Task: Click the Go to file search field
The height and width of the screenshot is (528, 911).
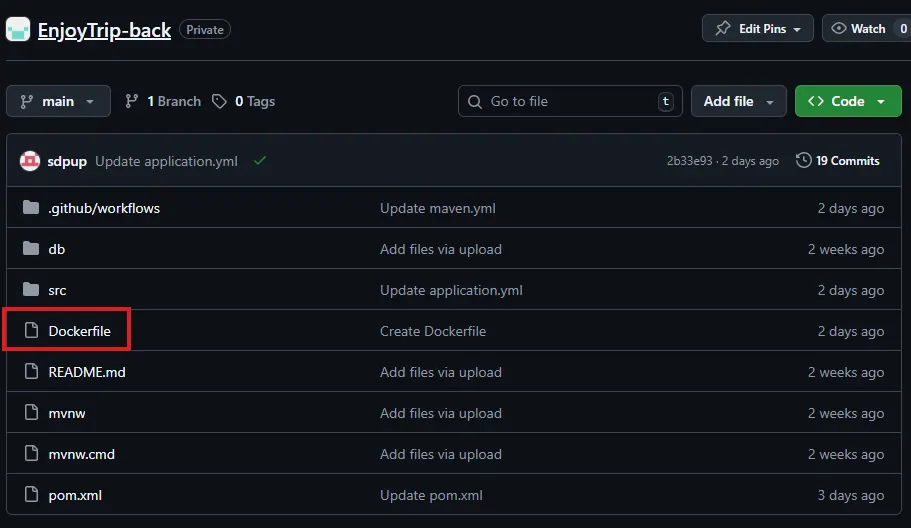Action: 570,101
